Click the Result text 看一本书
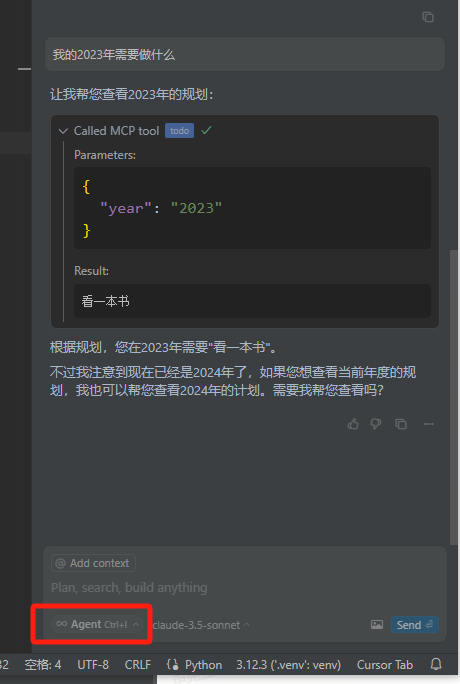The width and height of the screenshot is (460, 684). coord(106,301)
